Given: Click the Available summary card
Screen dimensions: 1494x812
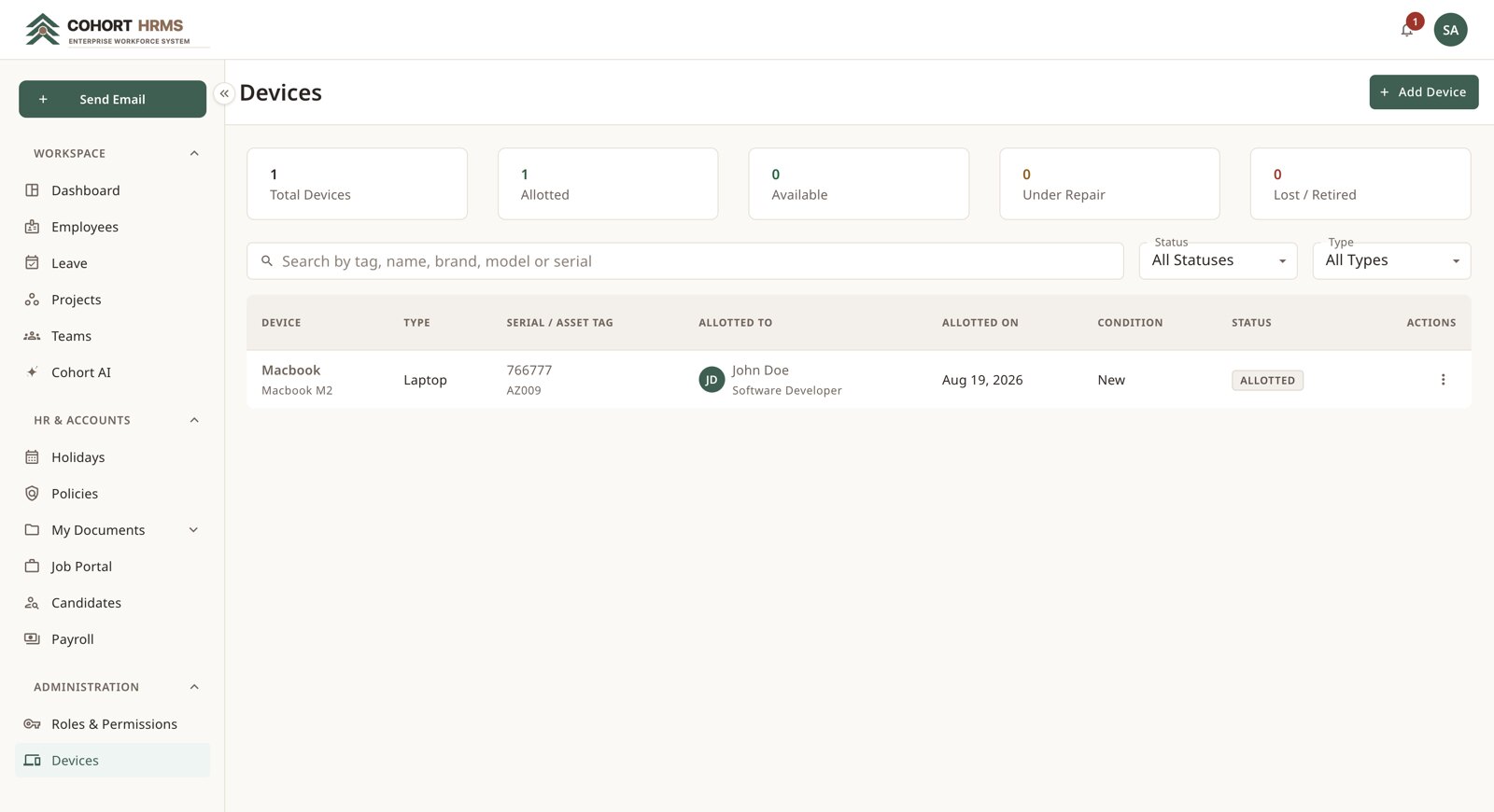Looking at the screenshot, I should (858, 184).
